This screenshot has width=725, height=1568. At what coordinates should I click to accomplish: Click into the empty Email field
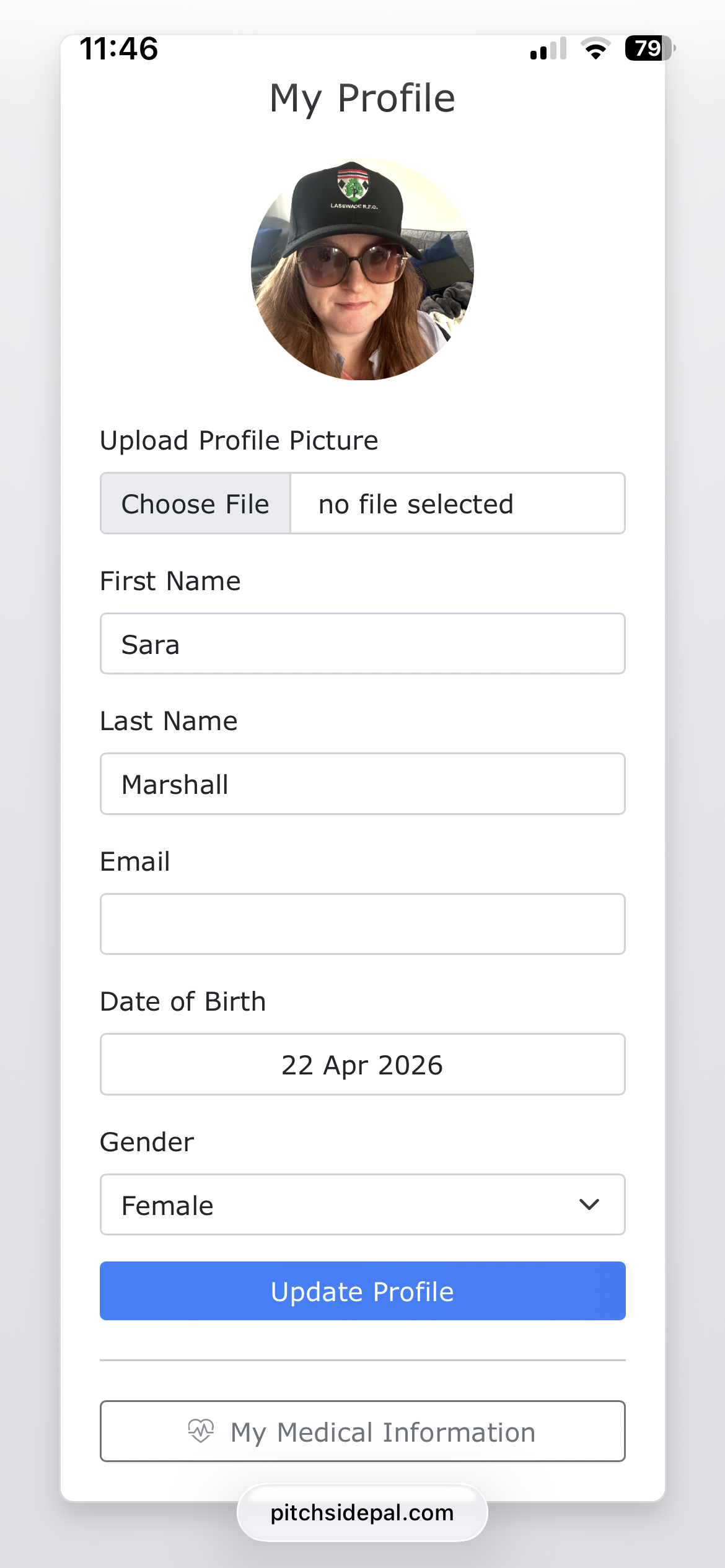click(362, 924)
